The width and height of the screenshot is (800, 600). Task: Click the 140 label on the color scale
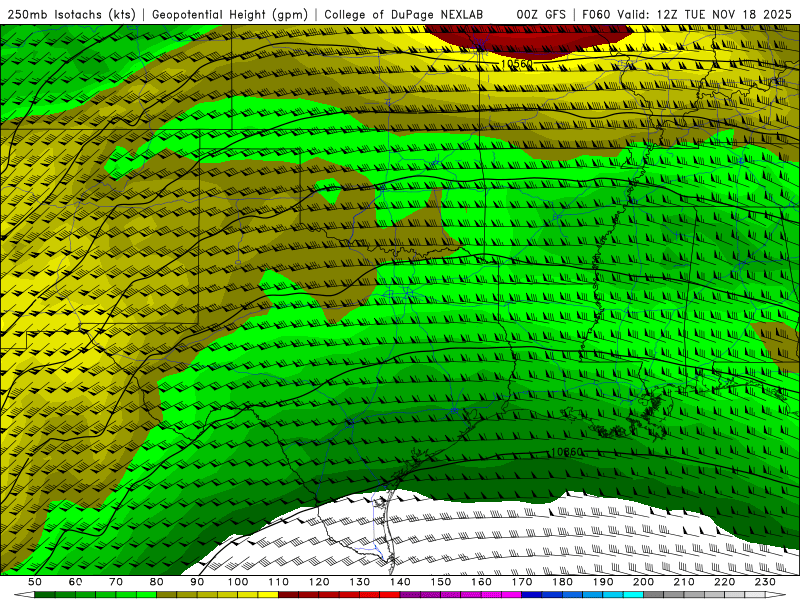pyautogui.click(x=400, y=582)
